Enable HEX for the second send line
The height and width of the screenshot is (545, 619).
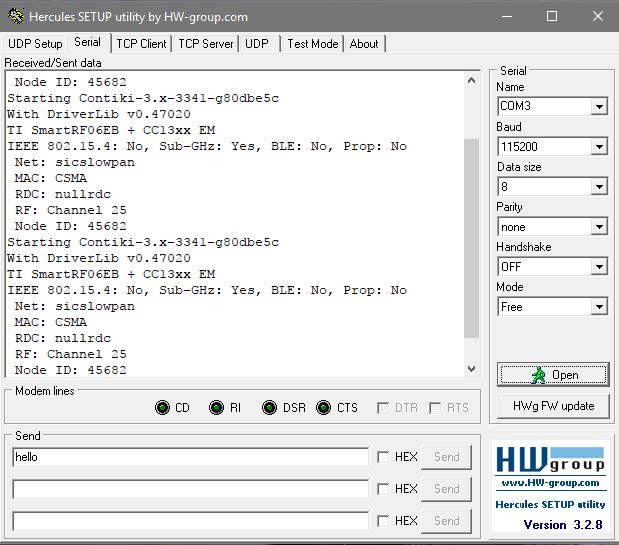(x=383, y=489)
